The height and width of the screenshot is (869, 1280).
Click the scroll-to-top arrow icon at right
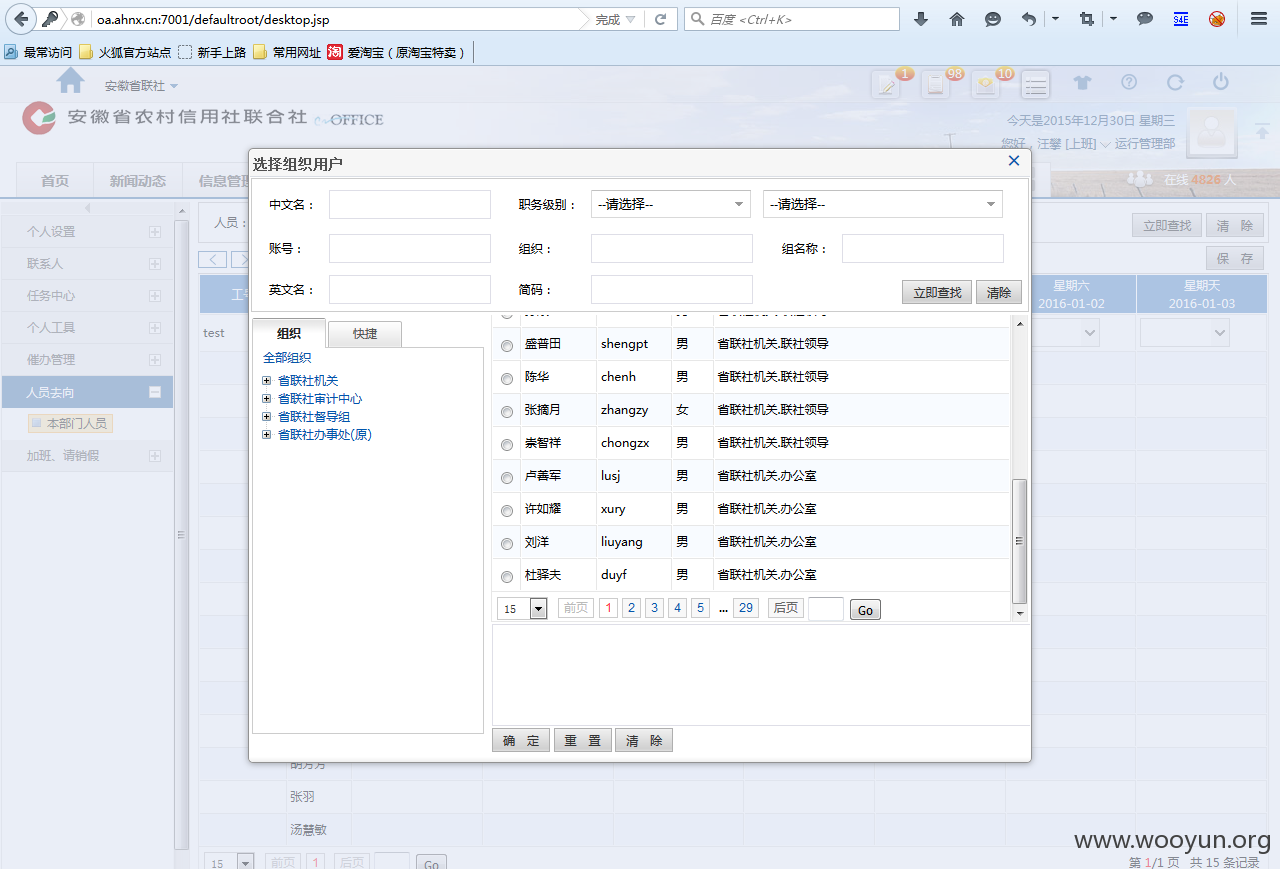tap(1262, 131)
